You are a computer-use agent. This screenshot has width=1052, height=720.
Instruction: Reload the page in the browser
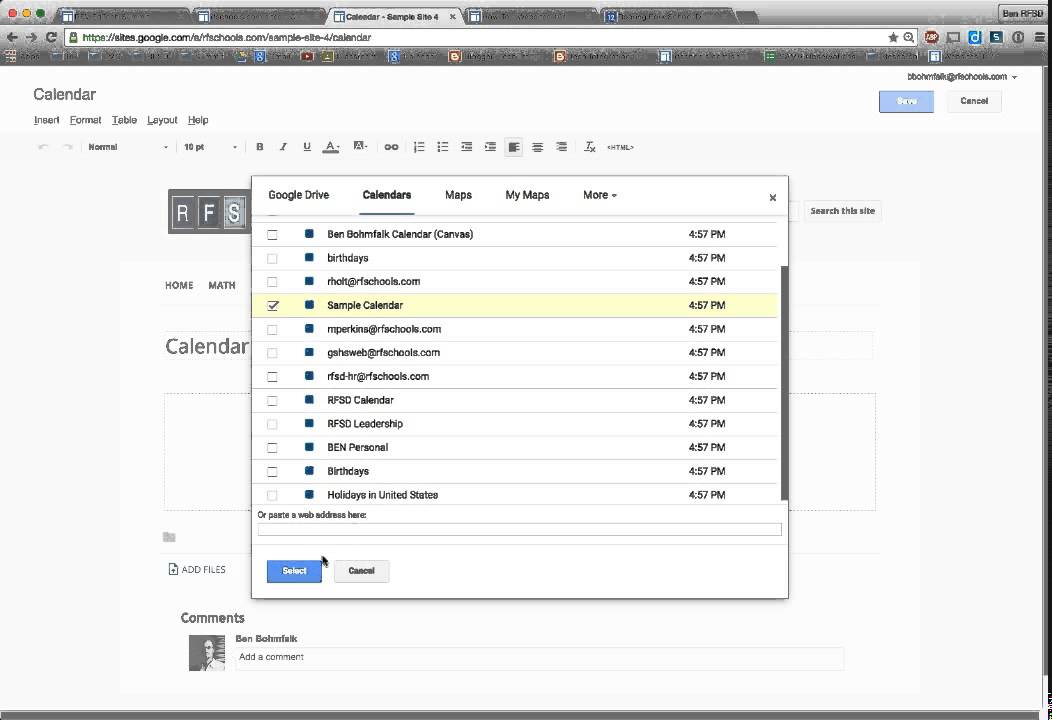click(x=51, y=38)
